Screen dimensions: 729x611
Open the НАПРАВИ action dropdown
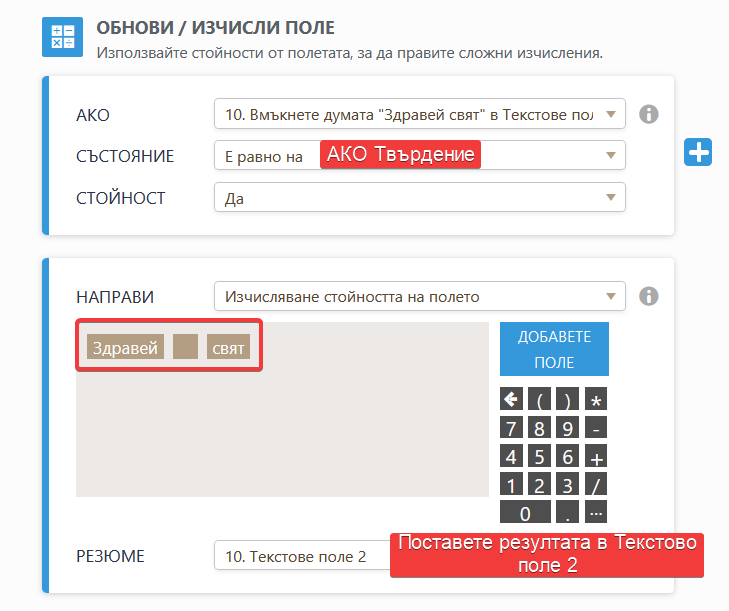pos(419,296)
